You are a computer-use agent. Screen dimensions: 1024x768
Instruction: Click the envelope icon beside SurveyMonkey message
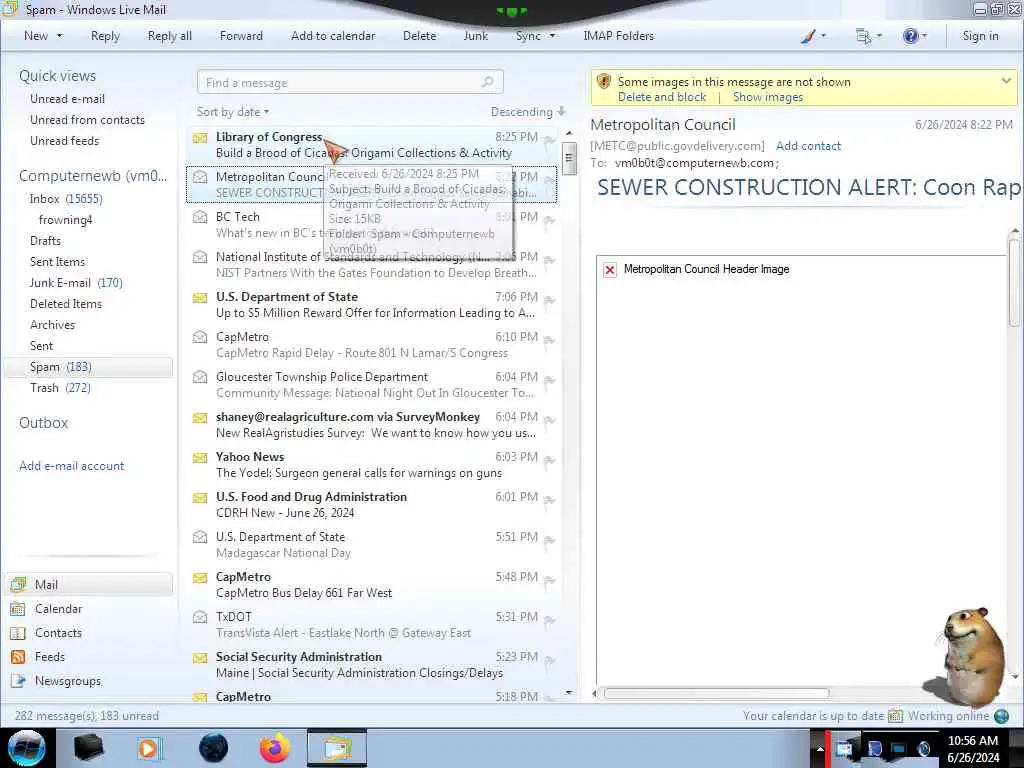200,417
